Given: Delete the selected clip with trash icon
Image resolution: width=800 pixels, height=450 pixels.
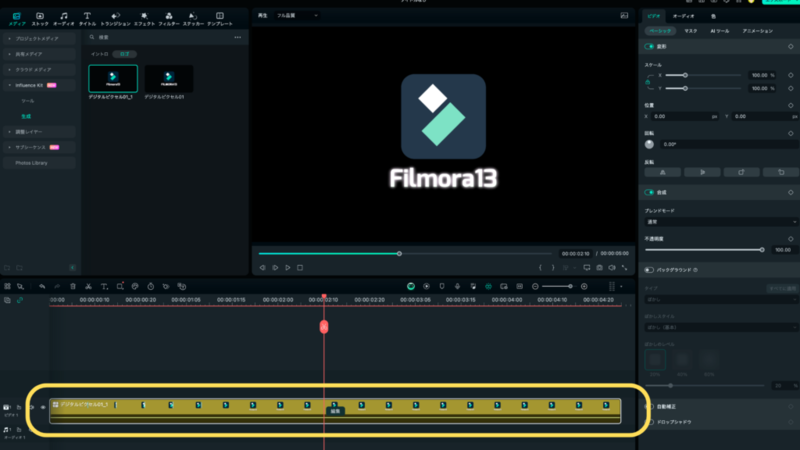Looking at the screenshot, I should coord(73,287).
